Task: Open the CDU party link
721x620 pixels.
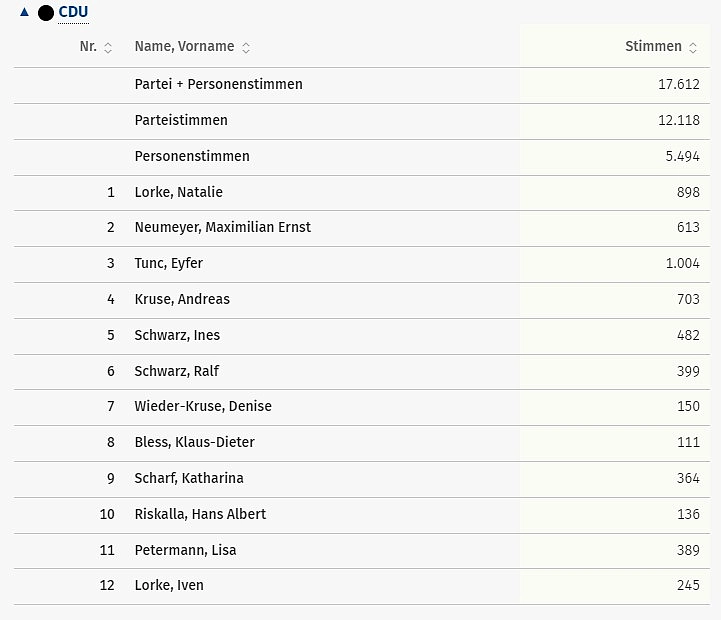Action: pyautogui.click(x=74, y=12)
